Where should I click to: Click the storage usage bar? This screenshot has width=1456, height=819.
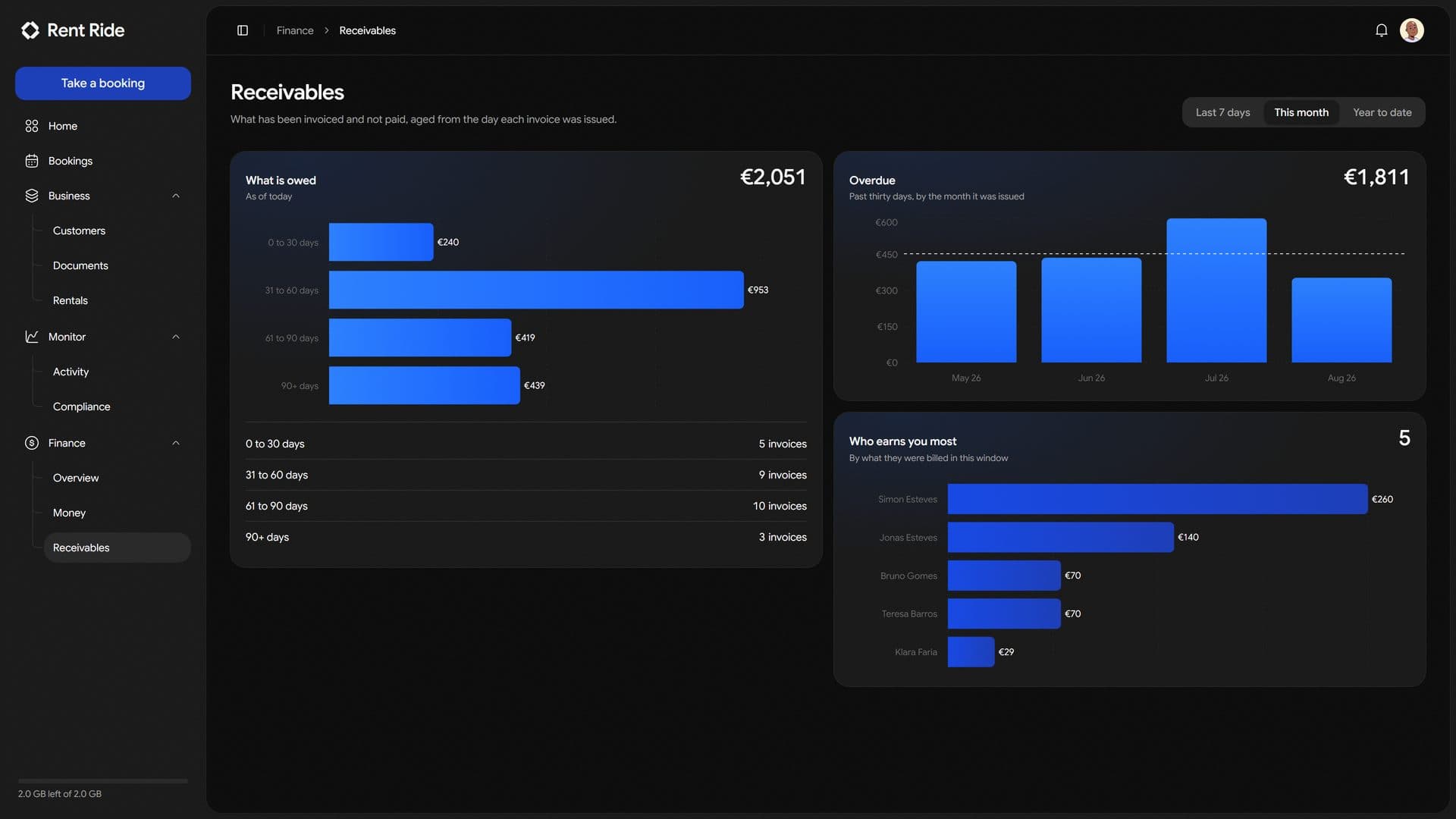103,780
